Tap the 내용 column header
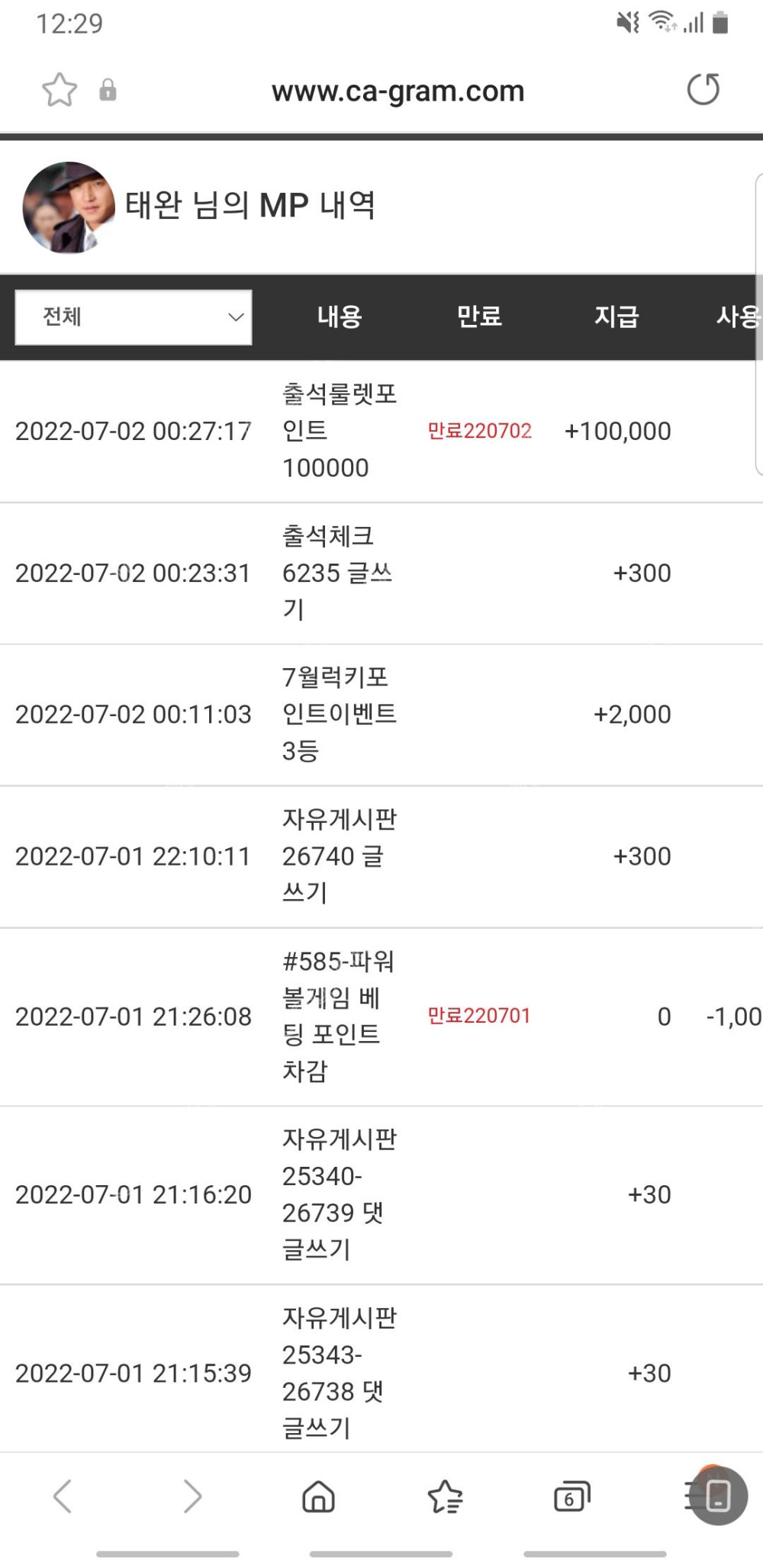The height and width of the screenshot is (1568, 763). tap(340, 316)
